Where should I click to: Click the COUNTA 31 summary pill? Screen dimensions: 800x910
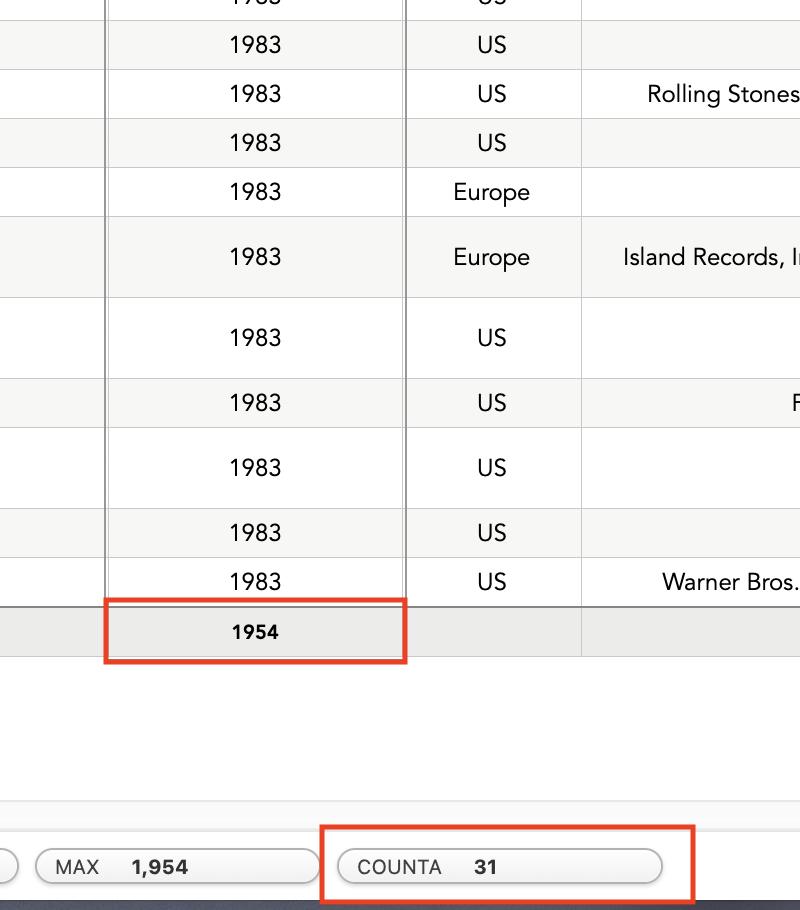pos(499,867)
